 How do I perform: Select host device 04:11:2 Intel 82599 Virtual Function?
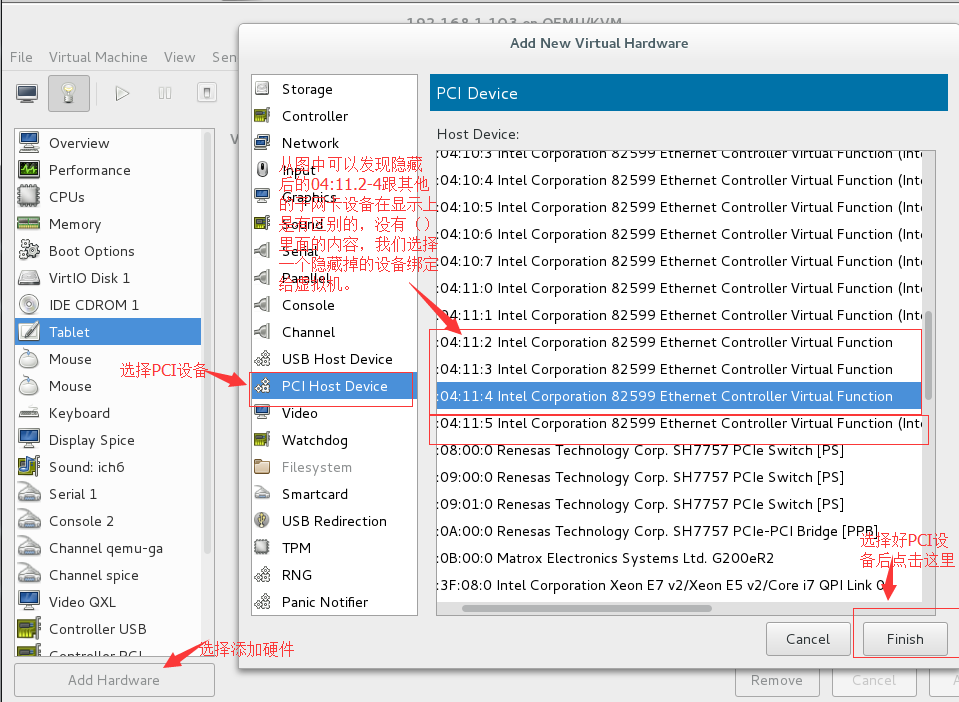tap(678, 342)
